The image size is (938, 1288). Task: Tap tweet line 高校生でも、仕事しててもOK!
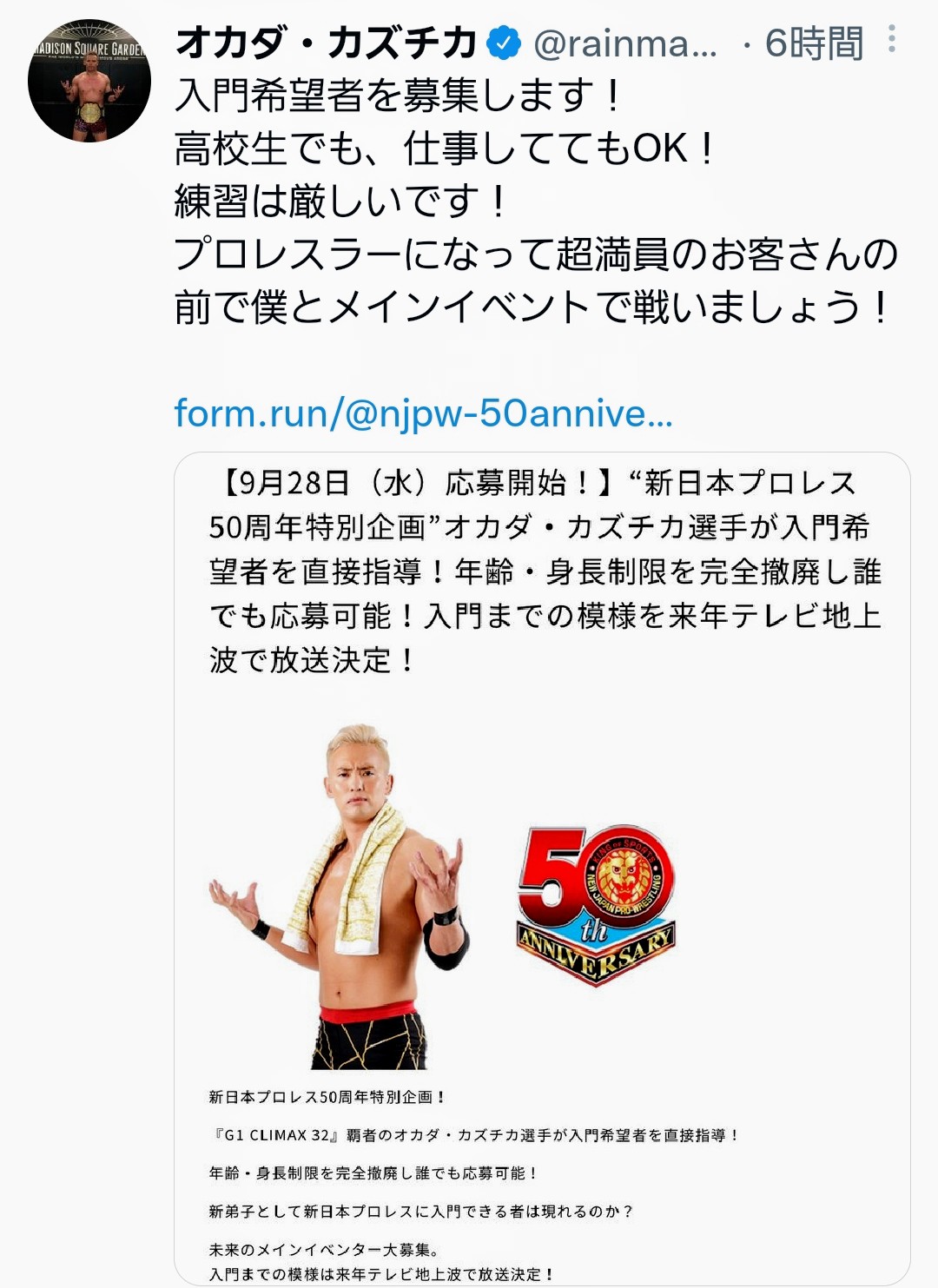pos(444,149)
